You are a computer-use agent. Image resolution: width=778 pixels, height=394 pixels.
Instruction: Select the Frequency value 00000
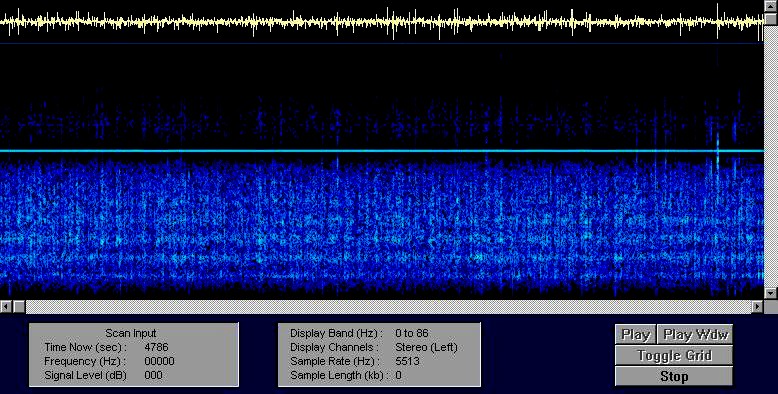(x=159, y=361)
